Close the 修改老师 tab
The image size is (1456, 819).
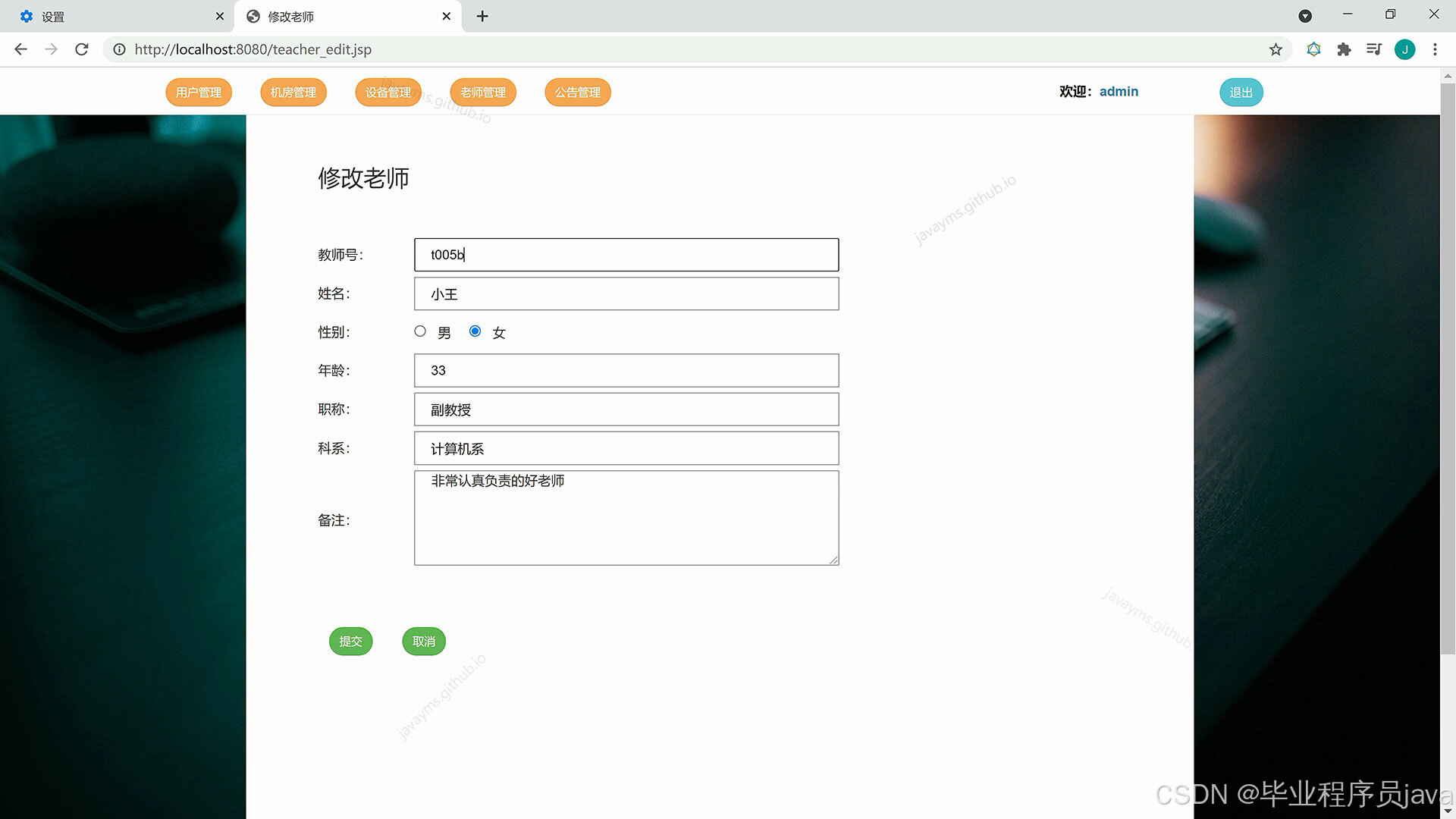[447, 16]
